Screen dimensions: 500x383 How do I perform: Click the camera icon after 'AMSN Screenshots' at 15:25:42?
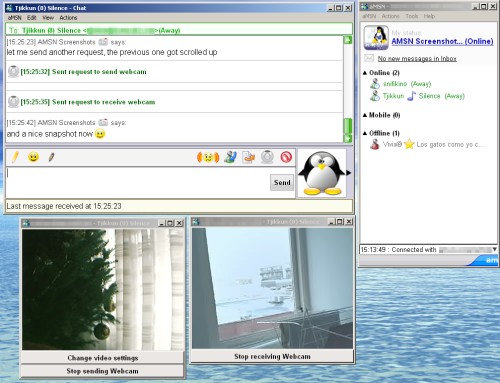[103, 122]
